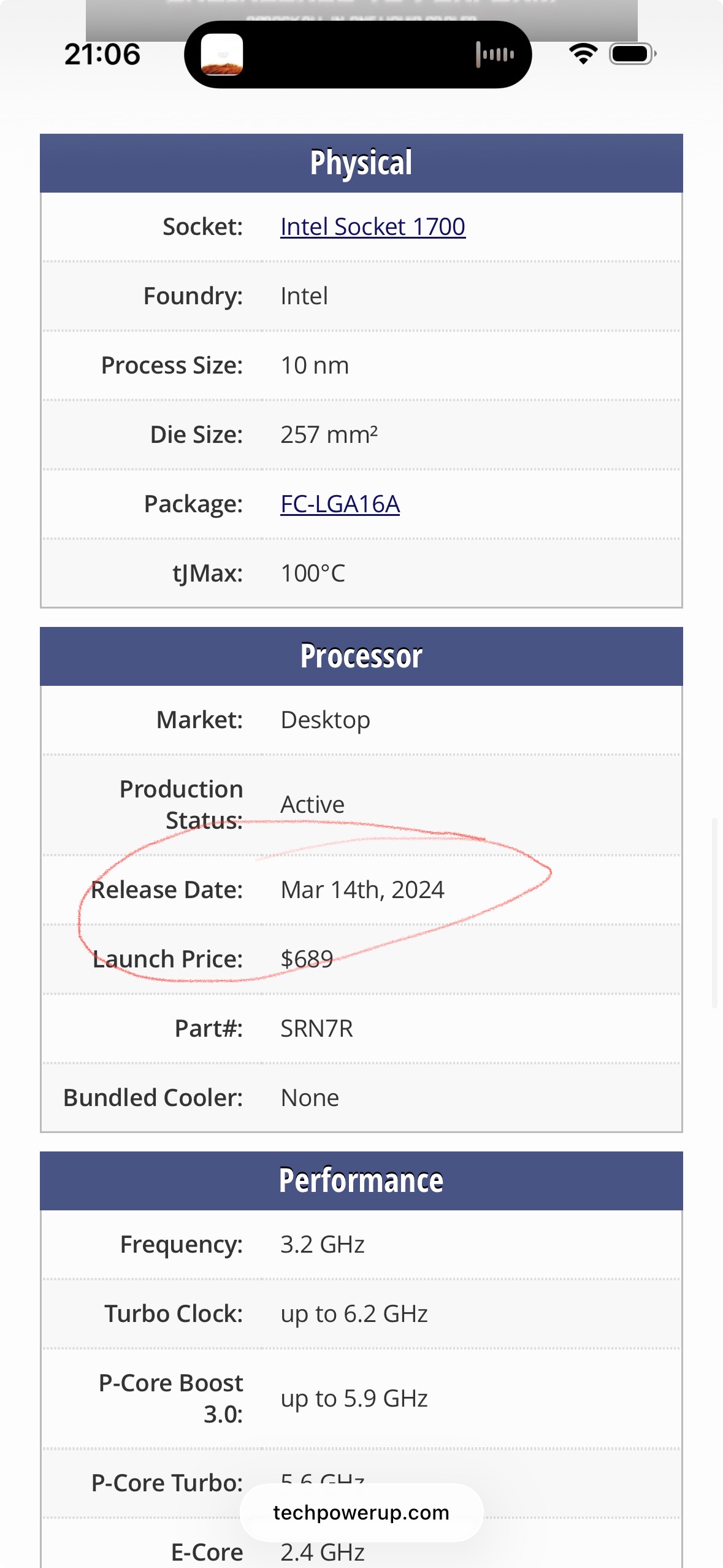Click the 100°C tJMax value
The width and height of the screenshot is (723, 1568).
(x=313, y=574)
